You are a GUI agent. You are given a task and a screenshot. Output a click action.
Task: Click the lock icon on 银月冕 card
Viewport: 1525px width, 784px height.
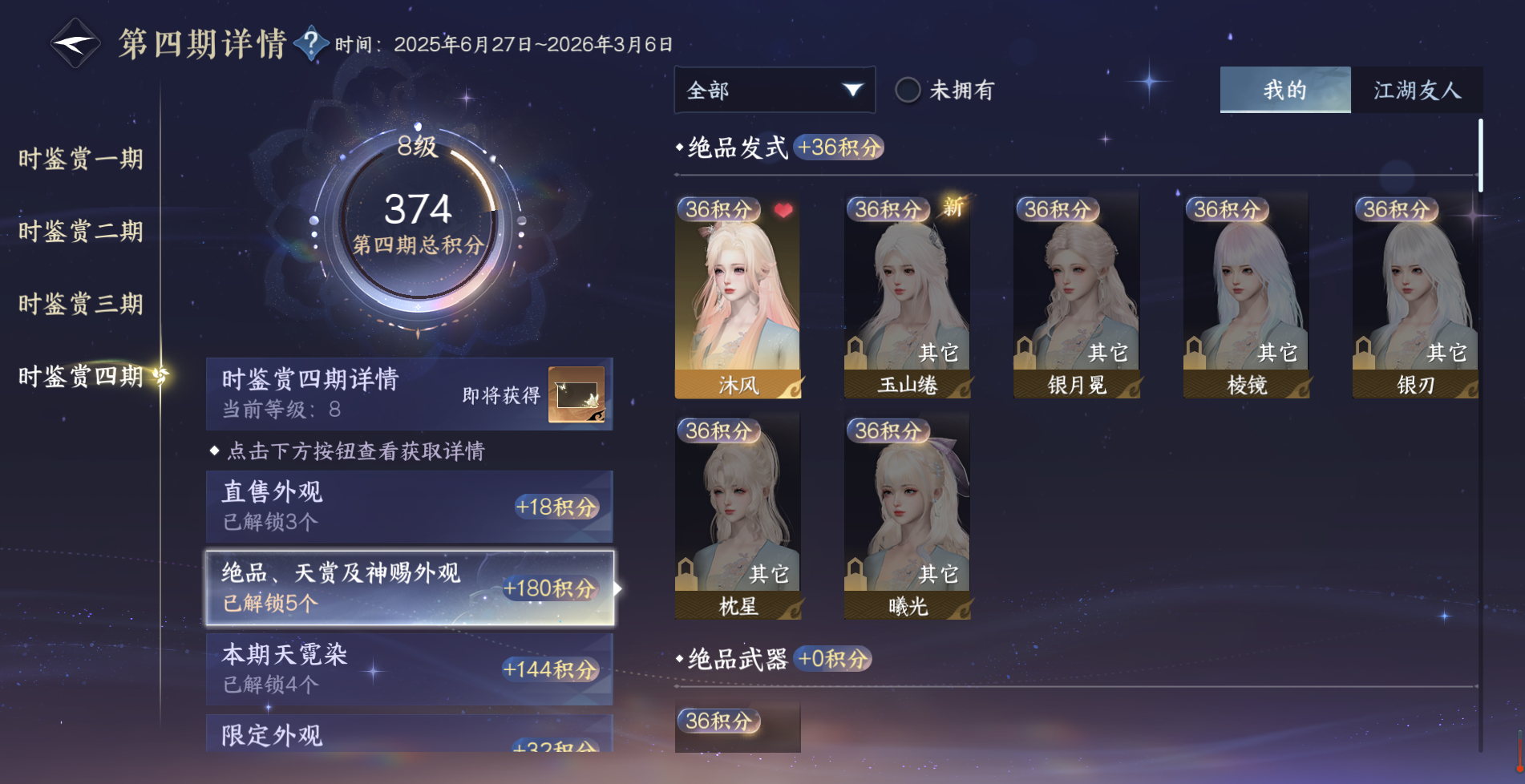tap(1025, 351)
